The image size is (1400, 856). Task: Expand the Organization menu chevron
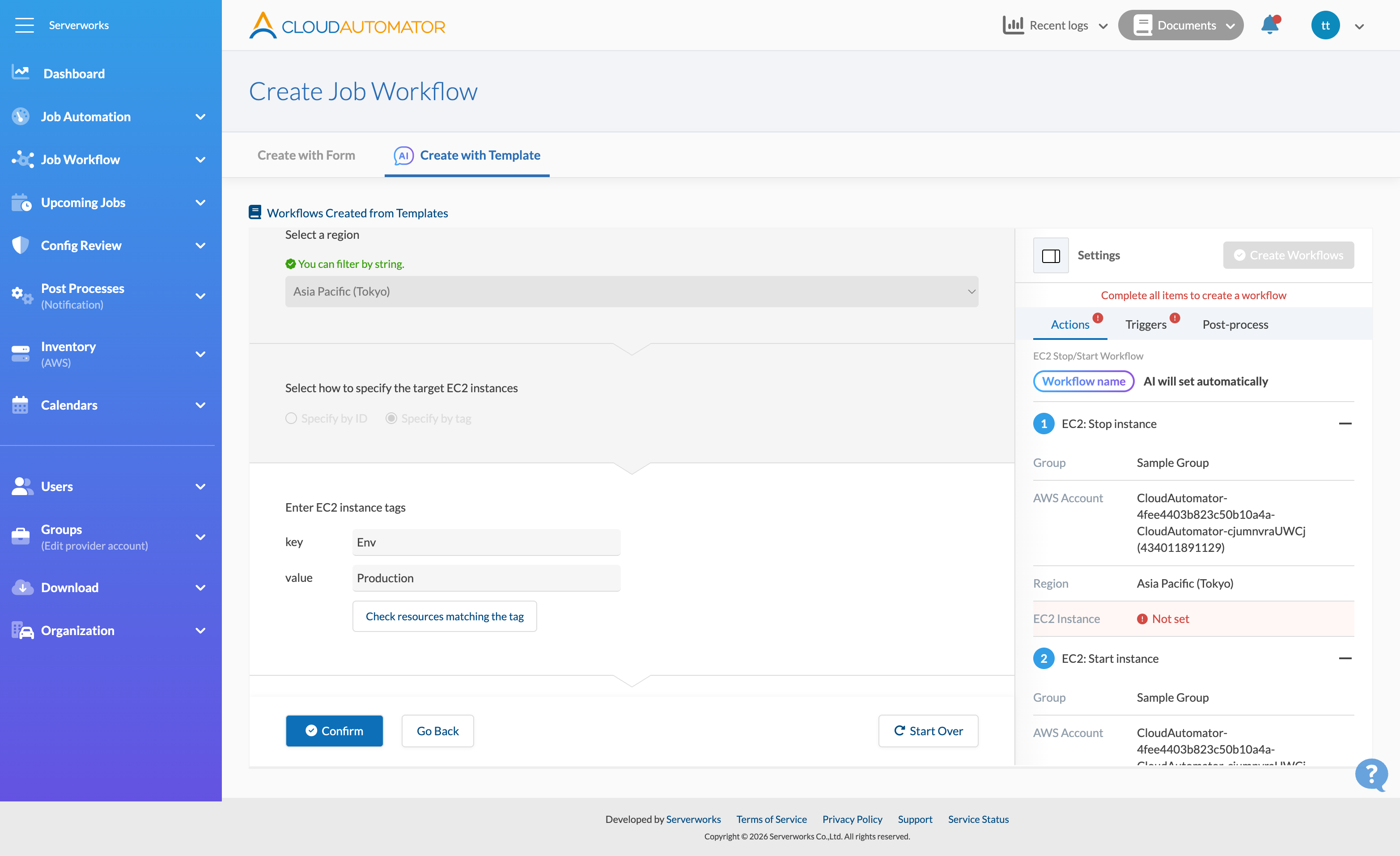point(200,631)
